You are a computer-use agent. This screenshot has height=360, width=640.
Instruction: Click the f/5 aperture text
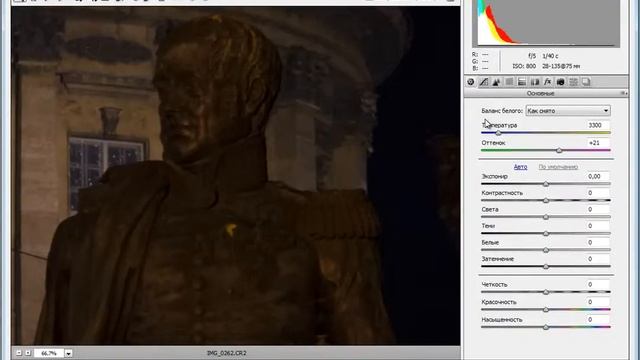(532, 56)
